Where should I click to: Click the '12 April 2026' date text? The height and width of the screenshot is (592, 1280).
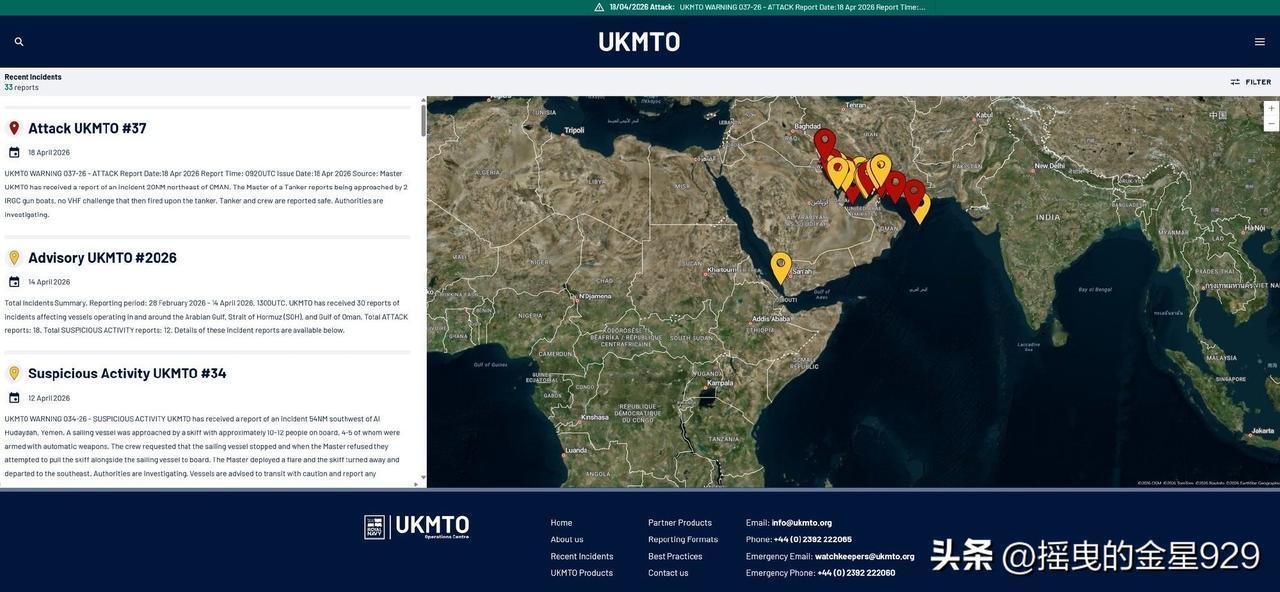49,398
